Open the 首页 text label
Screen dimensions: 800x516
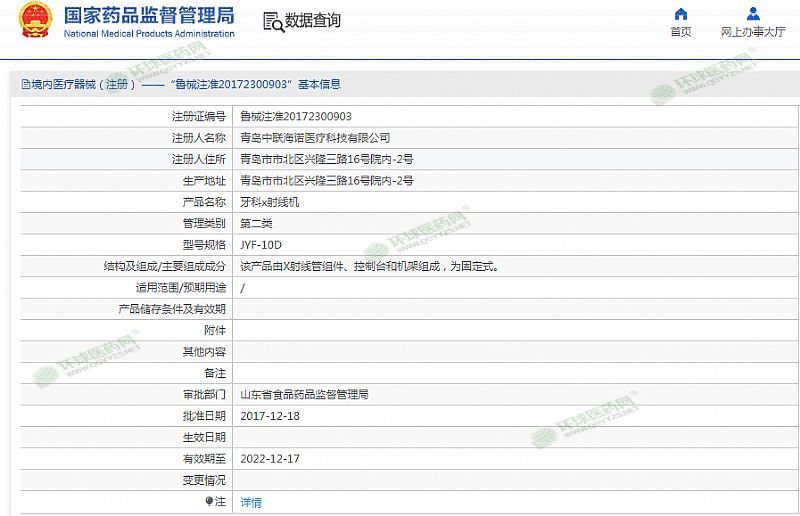(681, 32)
